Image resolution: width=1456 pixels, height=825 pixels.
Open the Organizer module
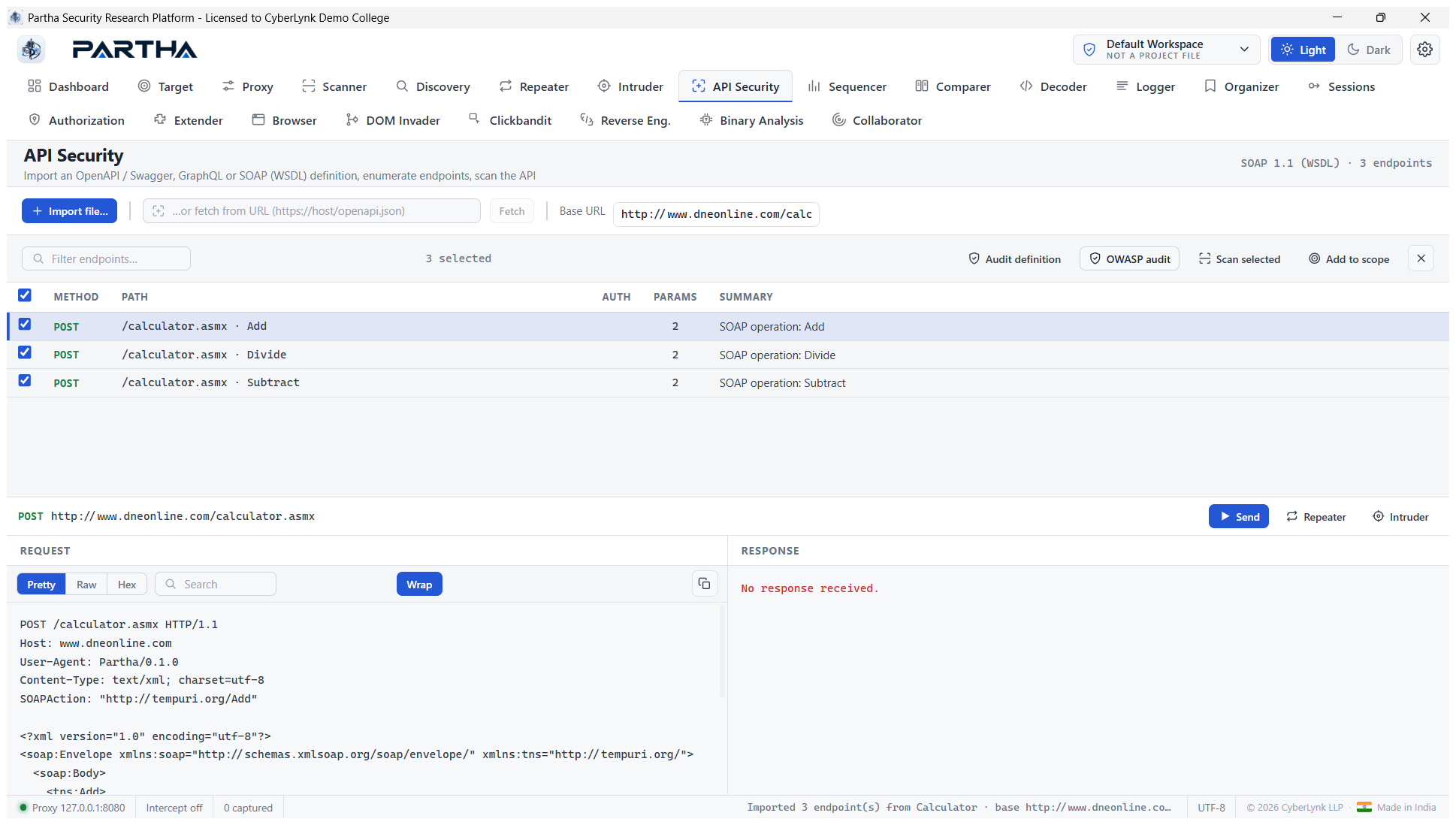(x=1241, y=86)
